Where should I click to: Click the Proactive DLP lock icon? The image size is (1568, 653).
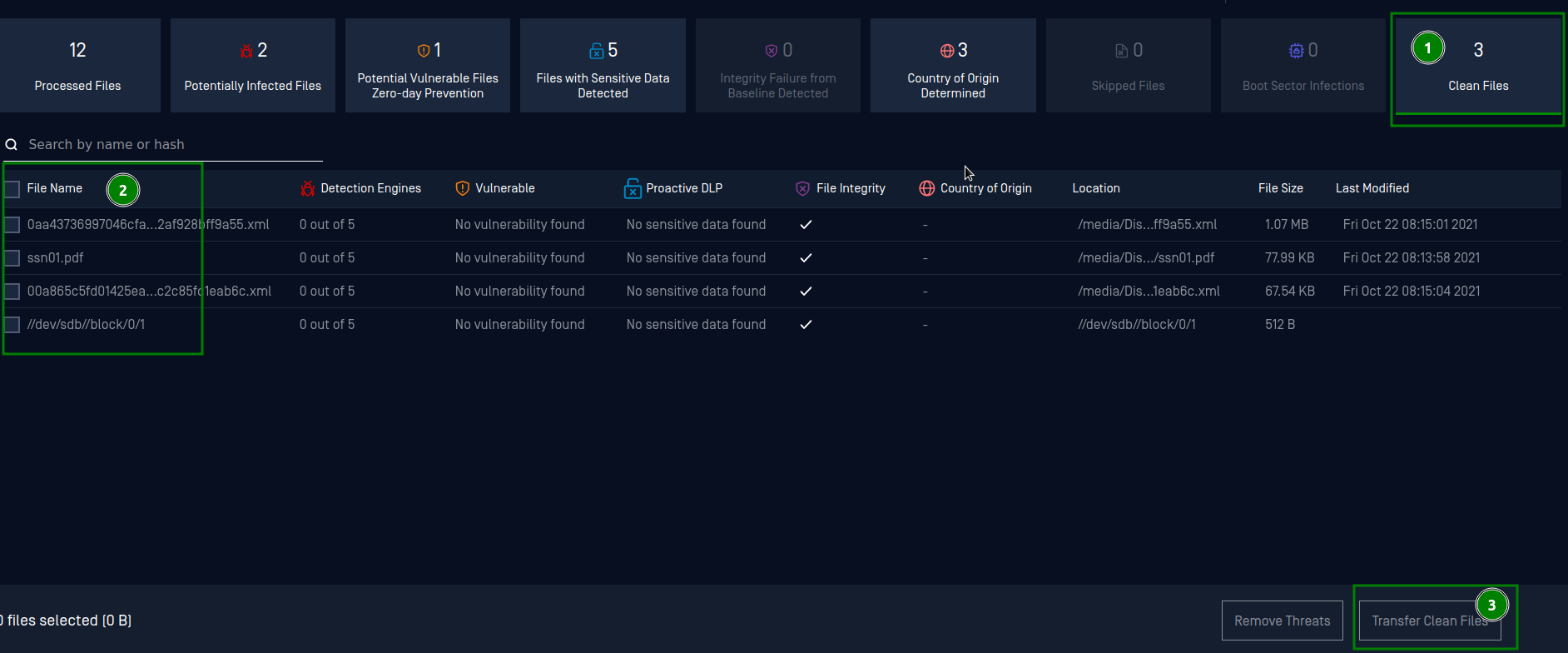[633, 189]
